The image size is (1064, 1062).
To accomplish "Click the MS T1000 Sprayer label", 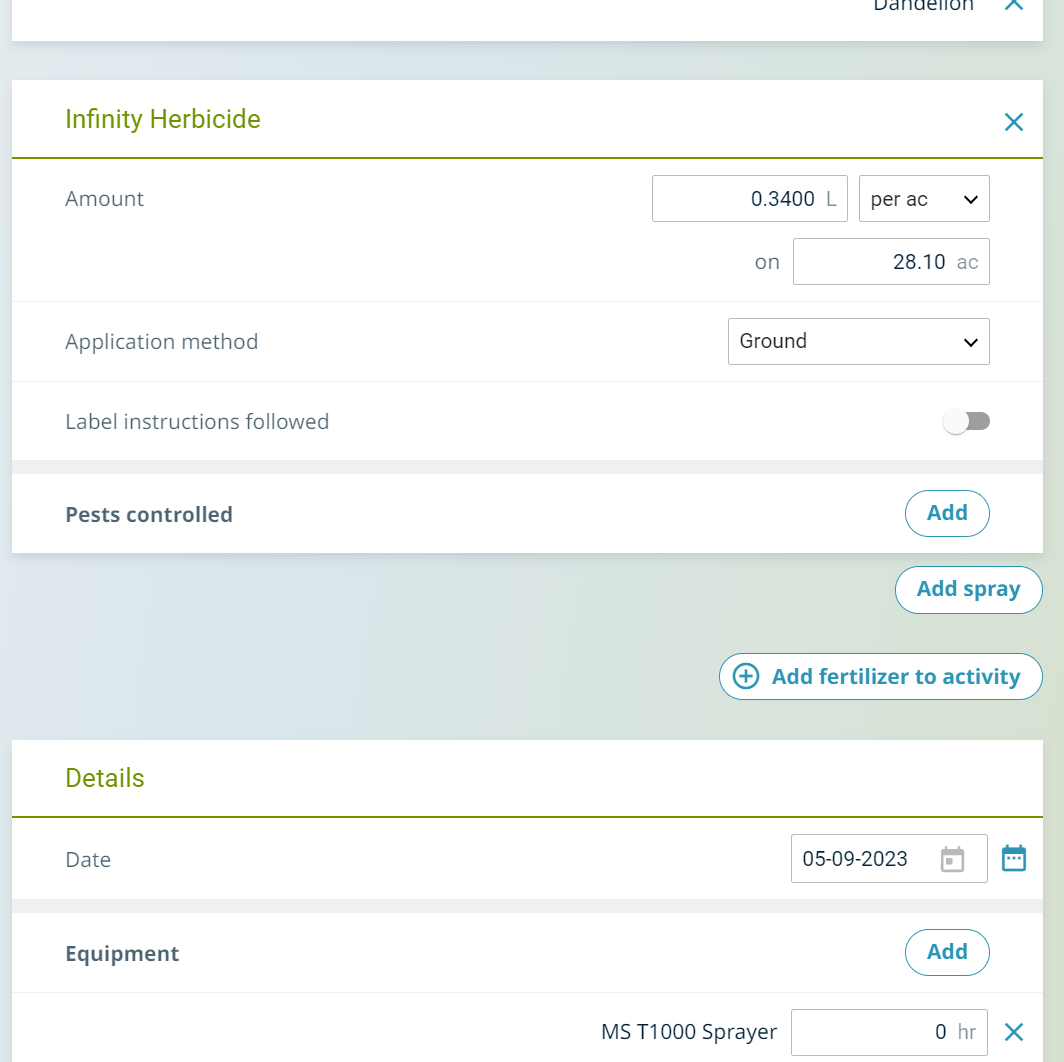I will 689,1032.
